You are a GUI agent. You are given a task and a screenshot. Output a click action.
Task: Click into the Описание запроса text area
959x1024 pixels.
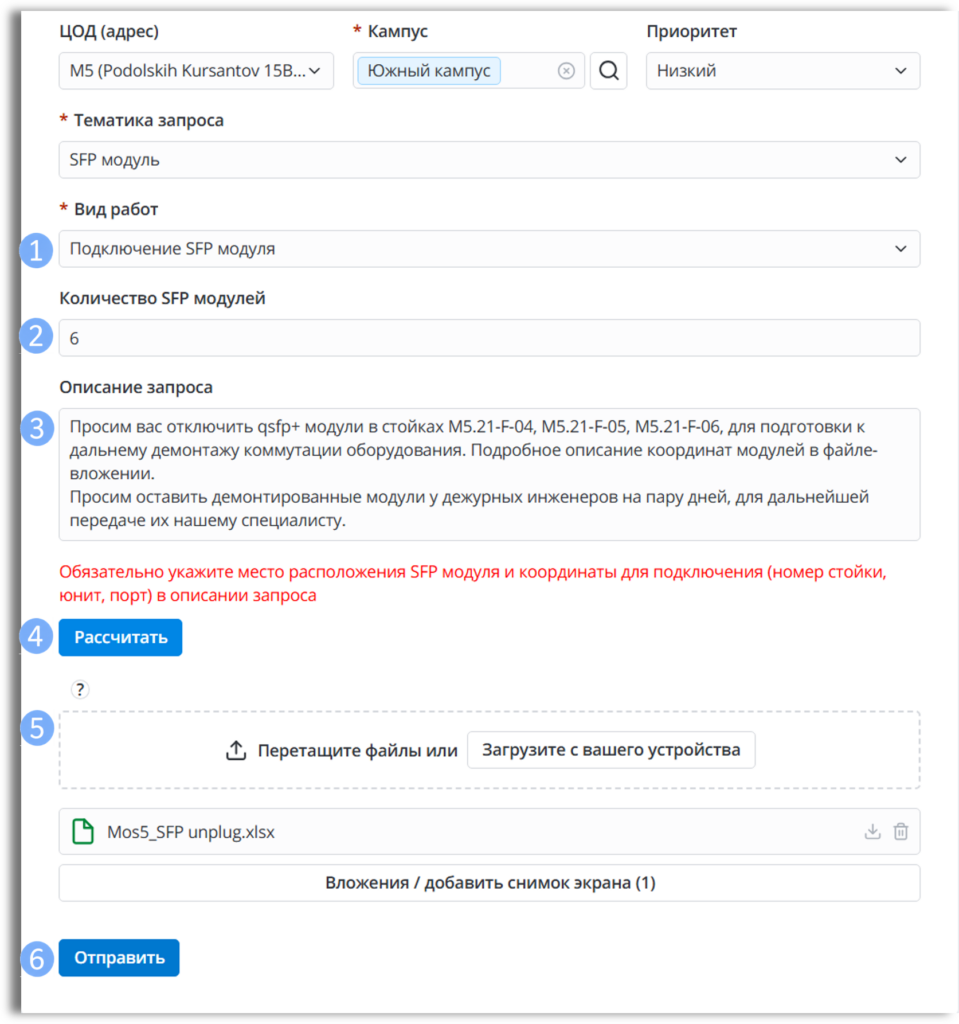489,474
